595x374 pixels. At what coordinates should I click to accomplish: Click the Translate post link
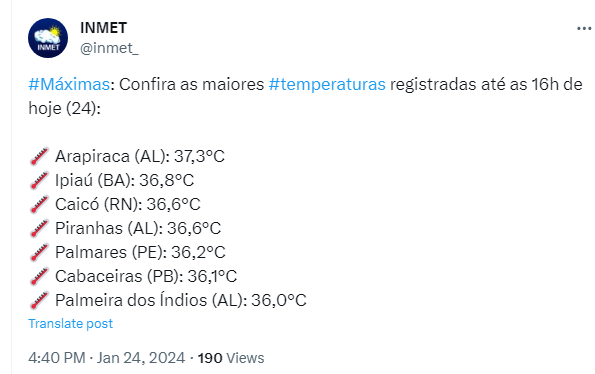click(x=71, y=324)
